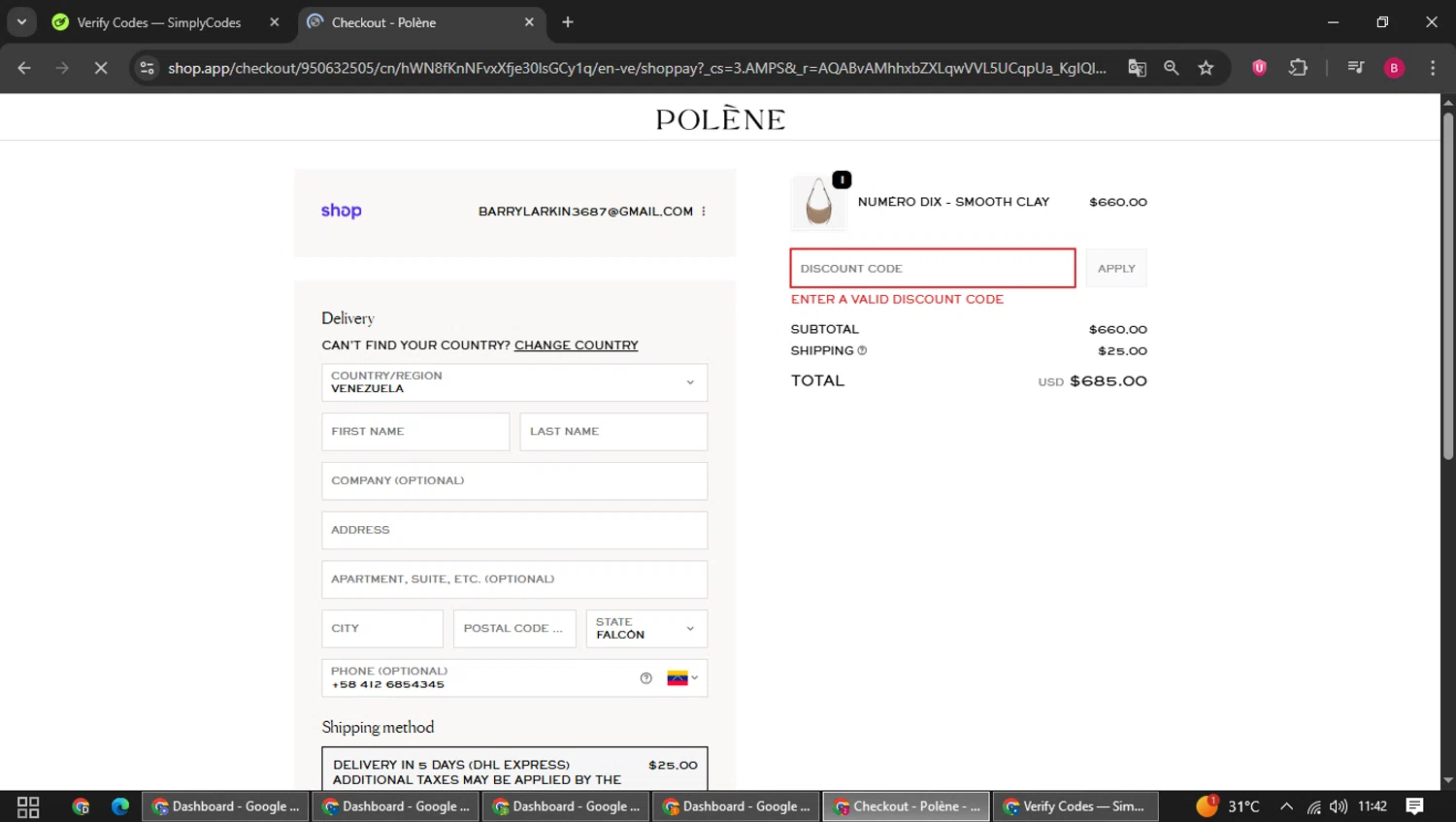Open the Venezuela flag country code selector
Viewport: 1456px width, 822px height.
pos(682,678)
